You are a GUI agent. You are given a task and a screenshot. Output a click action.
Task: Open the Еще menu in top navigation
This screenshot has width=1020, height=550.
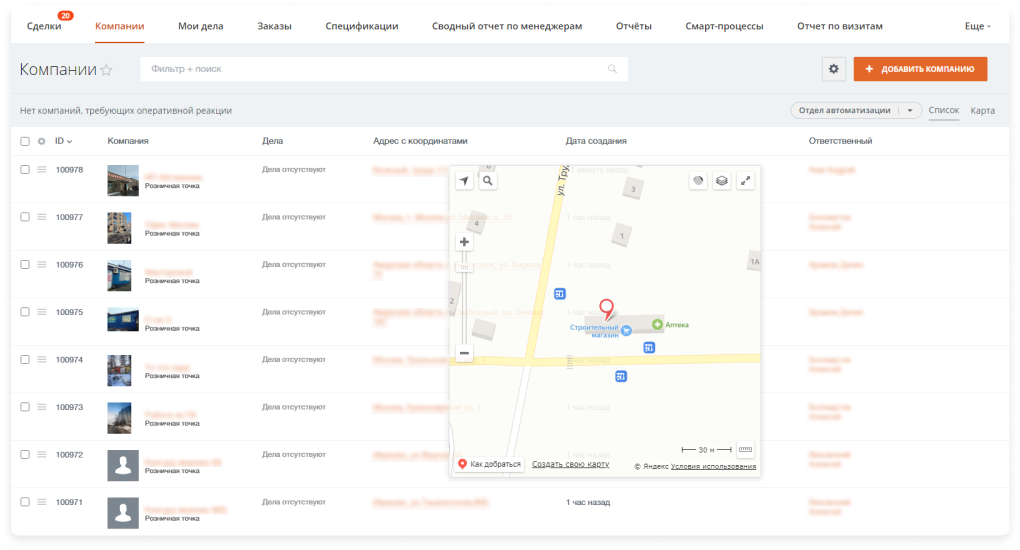(x=977, y=26)
